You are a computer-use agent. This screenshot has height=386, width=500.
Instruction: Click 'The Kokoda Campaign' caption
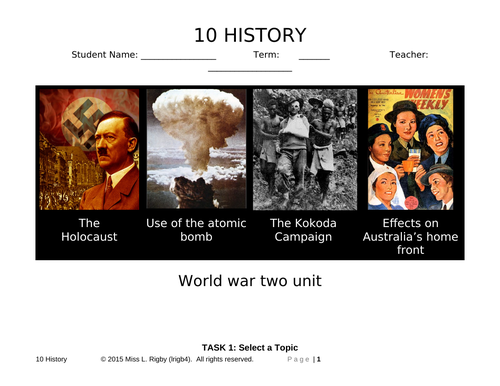[x=303, y=230]
